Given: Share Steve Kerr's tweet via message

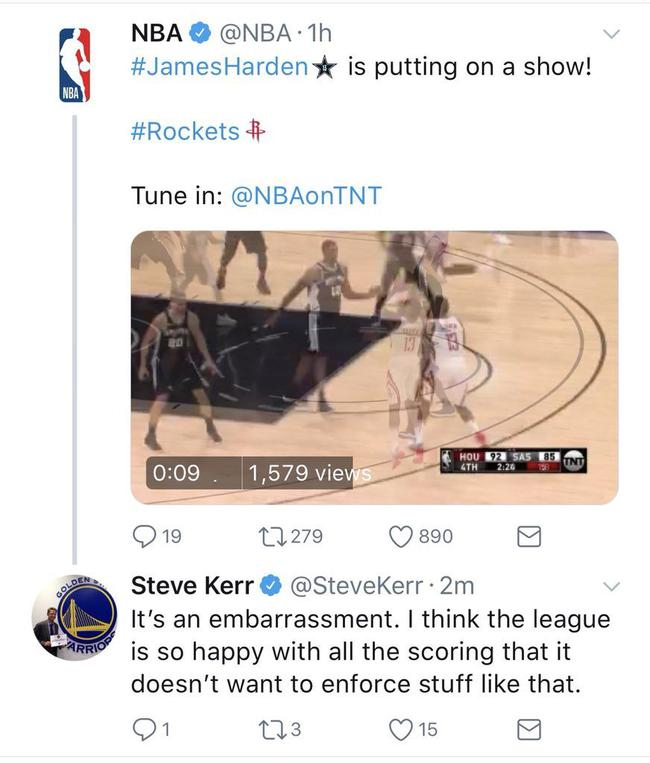Looking at the screenshot, I should pos(528,731).
